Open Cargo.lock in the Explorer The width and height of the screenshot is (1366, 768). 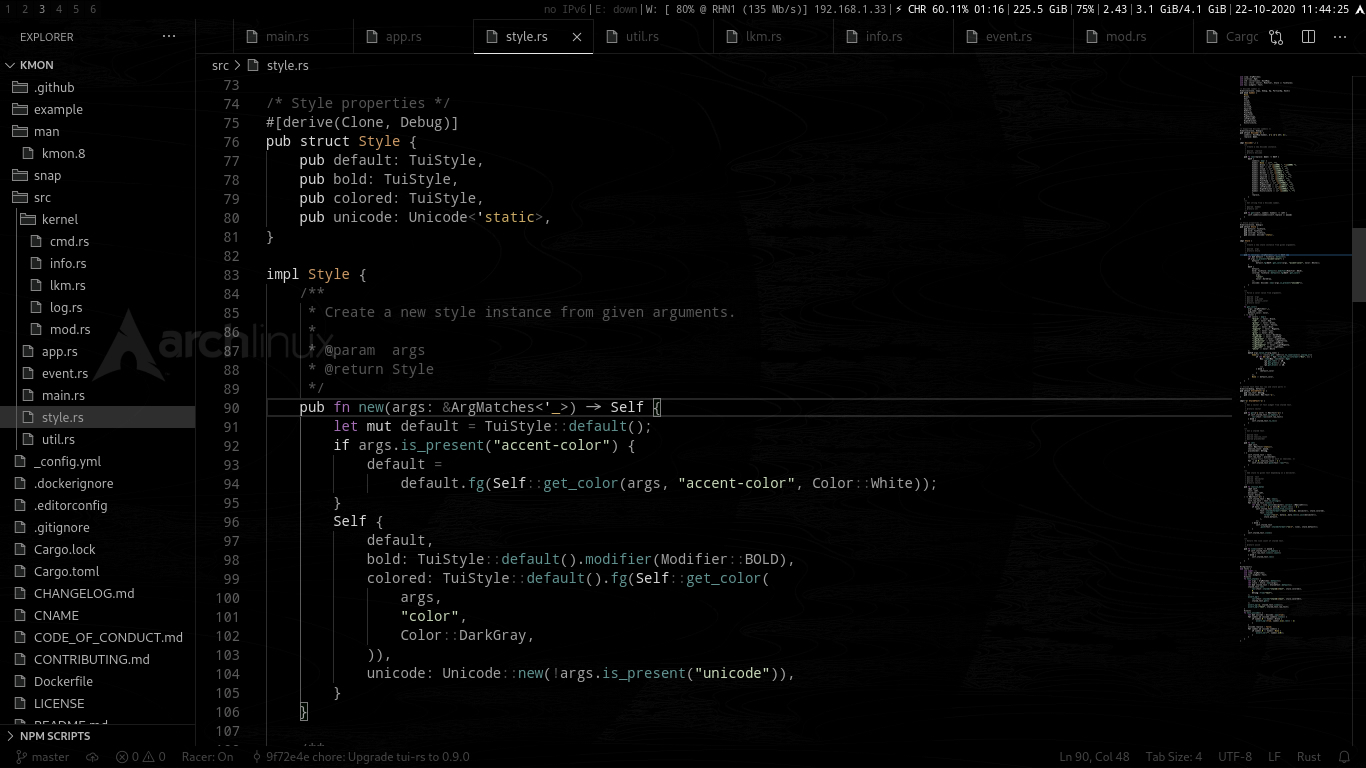pyautogui.click(x=65, y=549)
